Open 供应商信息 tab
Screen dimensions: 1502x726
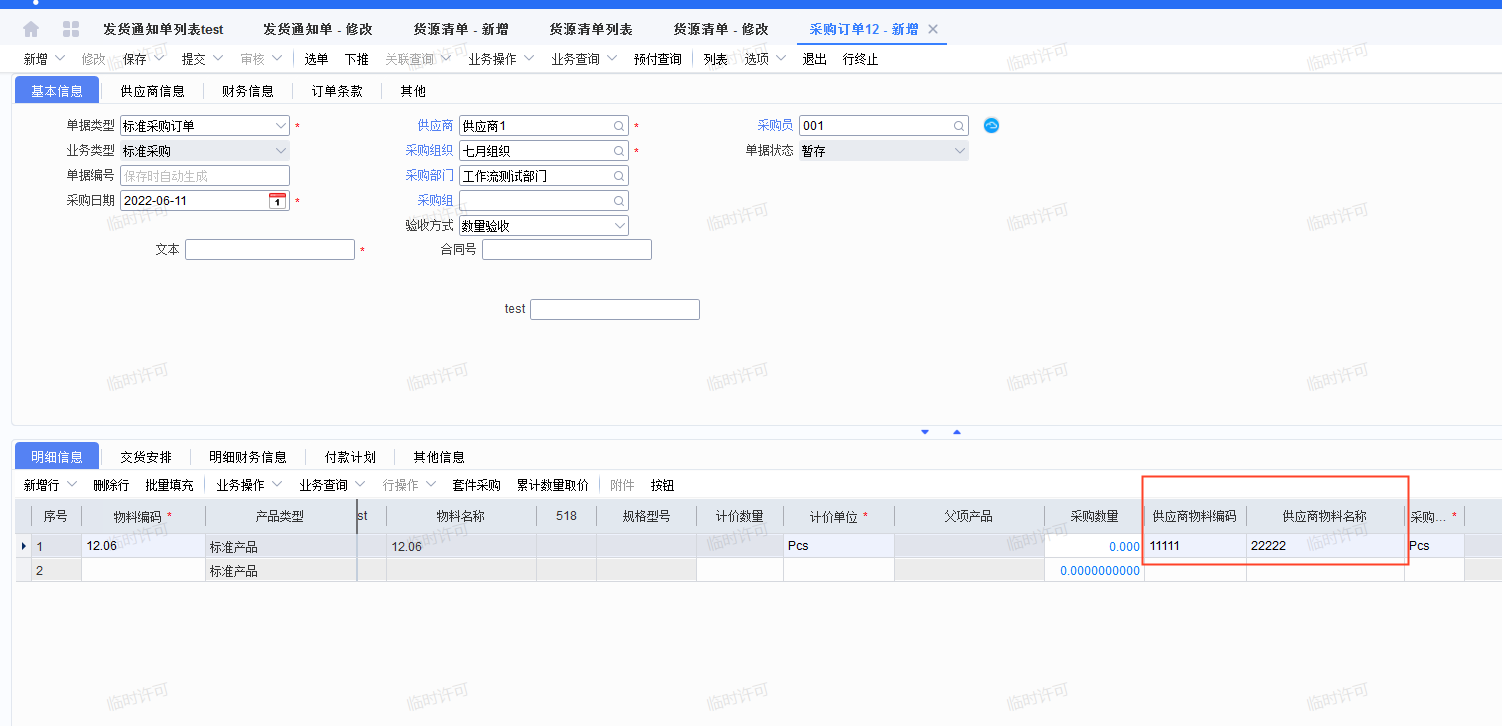pos(152,91)
